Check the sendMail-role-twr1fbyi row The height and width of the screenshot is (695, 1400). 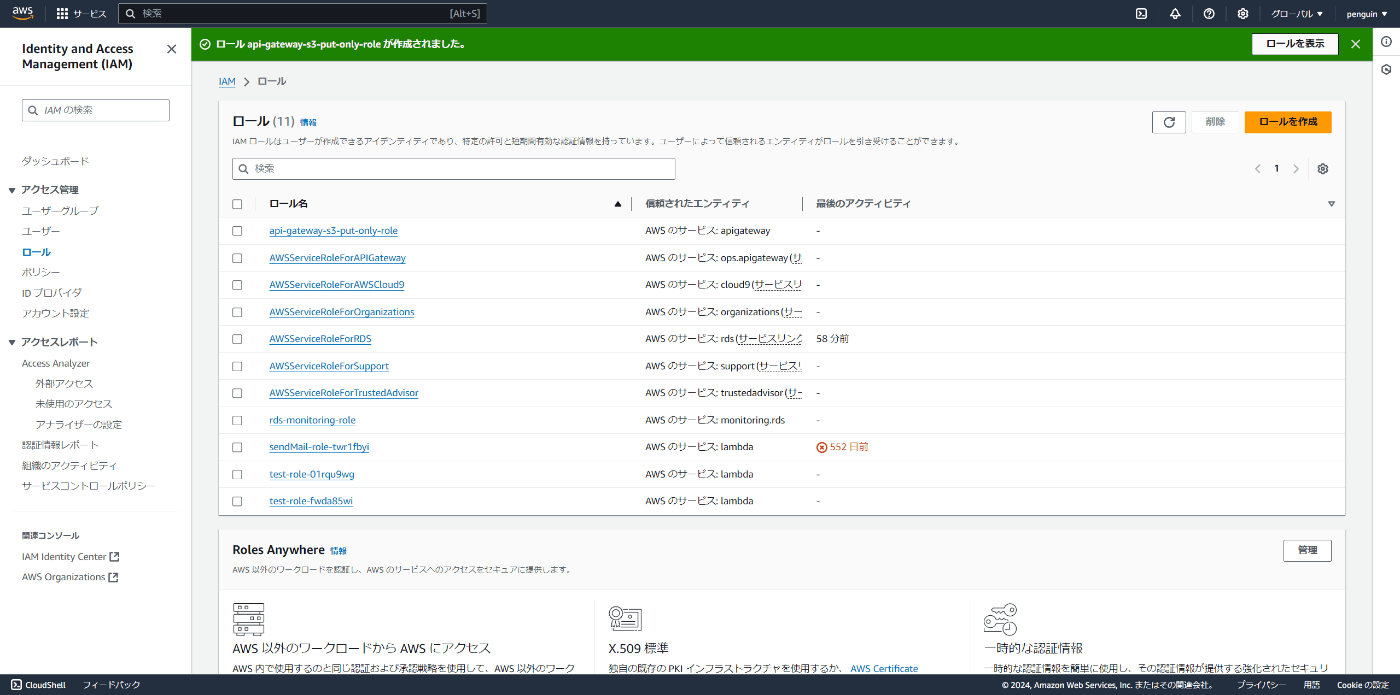pyautogui.click(x=237, y=447)
